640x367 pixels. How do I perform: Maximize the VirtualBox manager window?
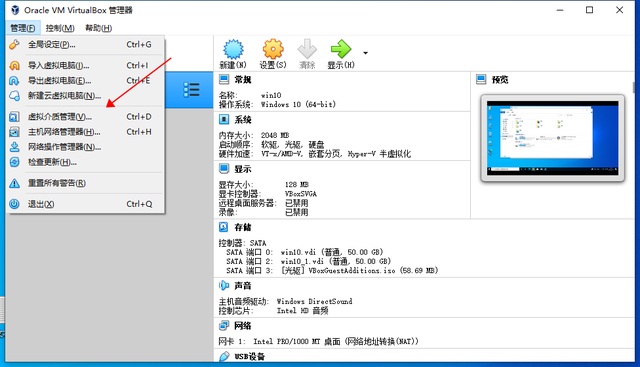[589, 10]
